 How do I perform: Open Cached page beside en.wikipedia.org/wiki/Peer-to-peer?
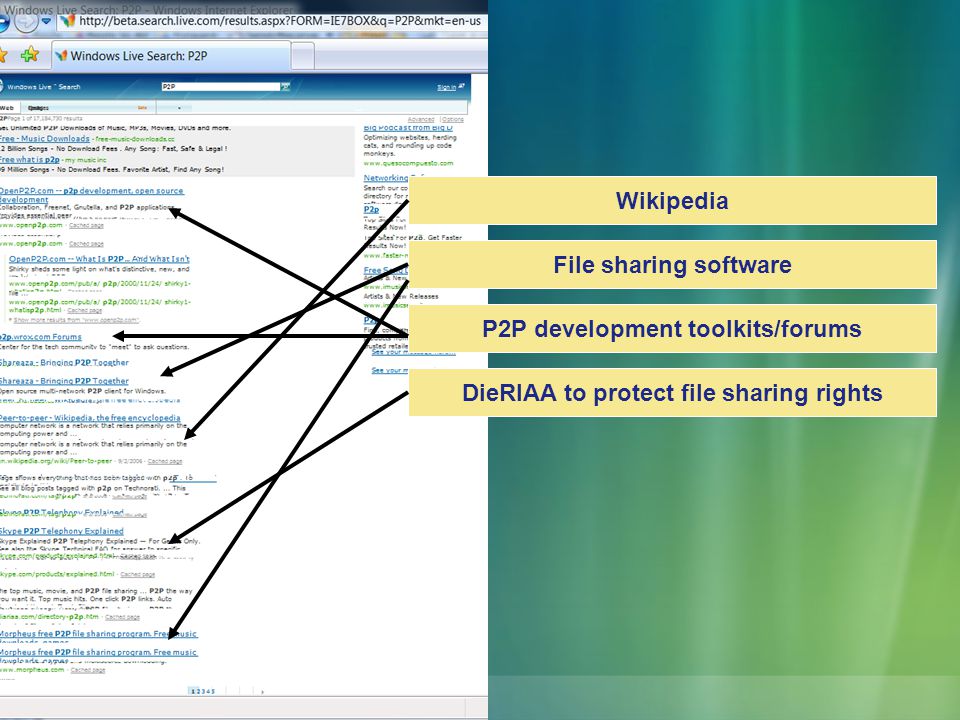165,461
